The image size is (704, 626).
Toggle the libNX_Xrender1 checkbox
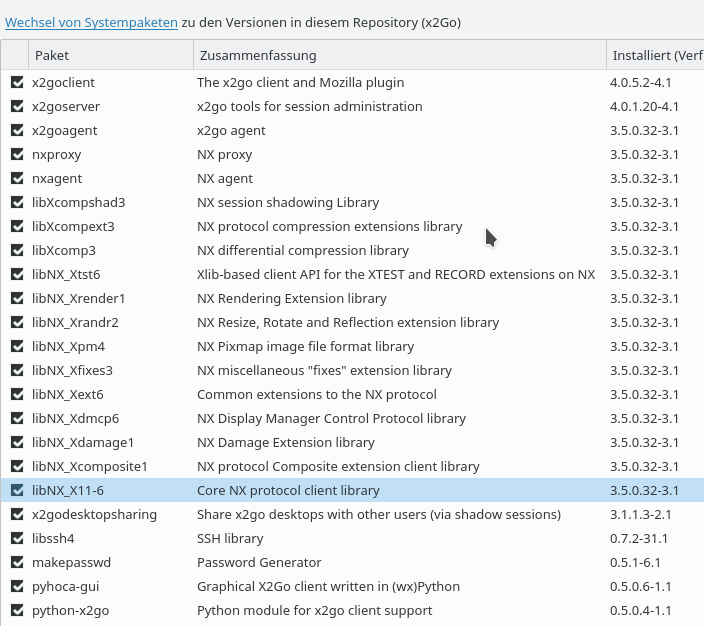[17, 298]
